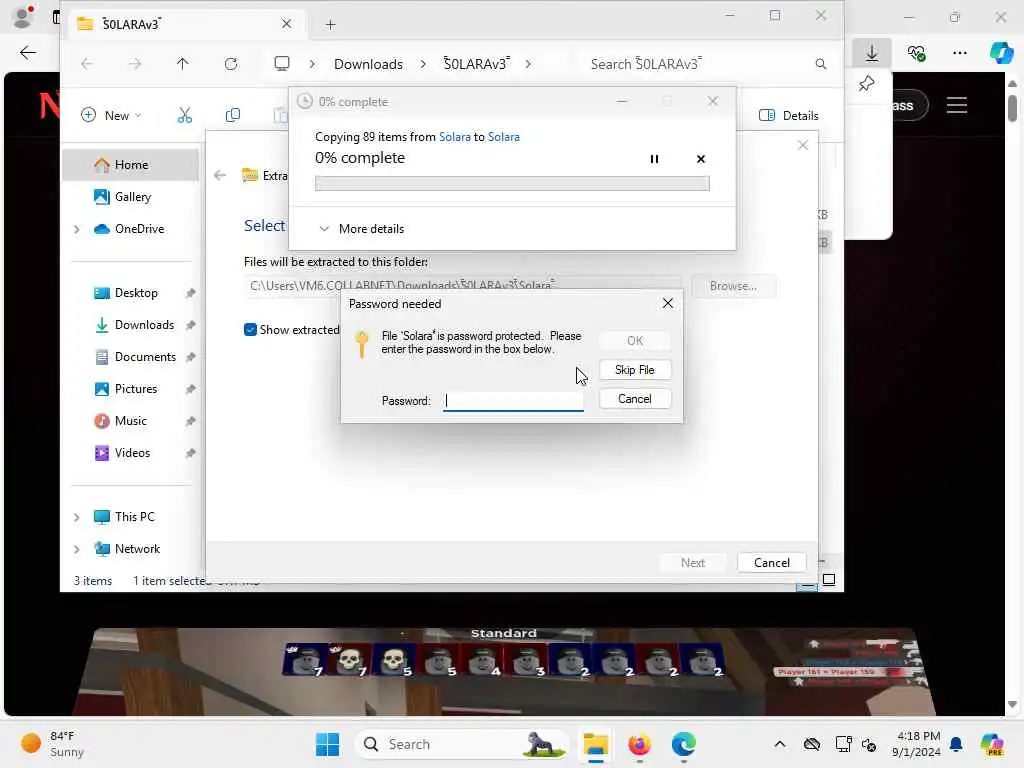The height and width of the screenshot is (768, 1024).
Task: Open browser downloads icon
Action: click(x=872, y=53)
